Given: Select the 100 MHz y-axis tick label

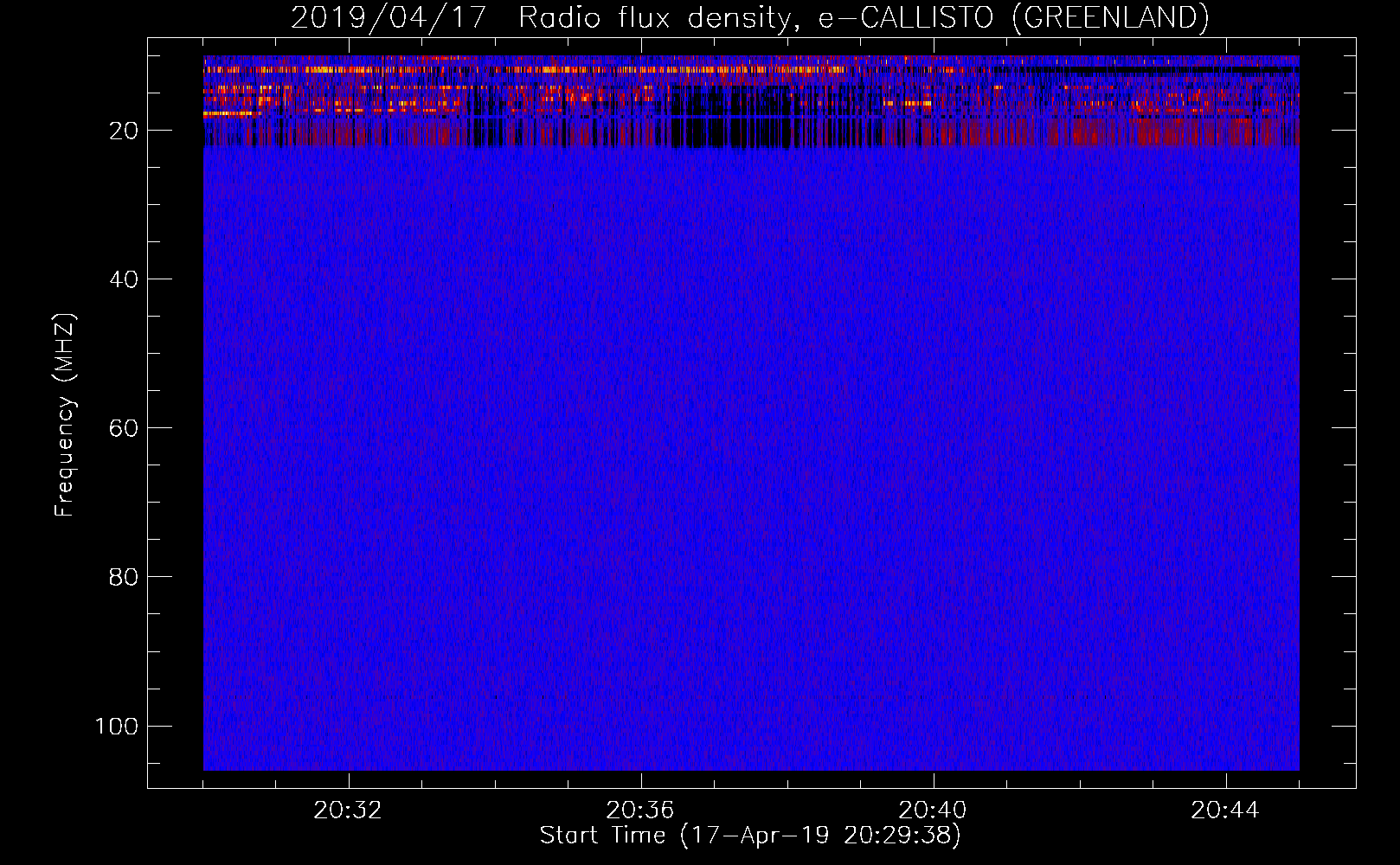Looking at the screenshot, I should (x=117, y=726).
